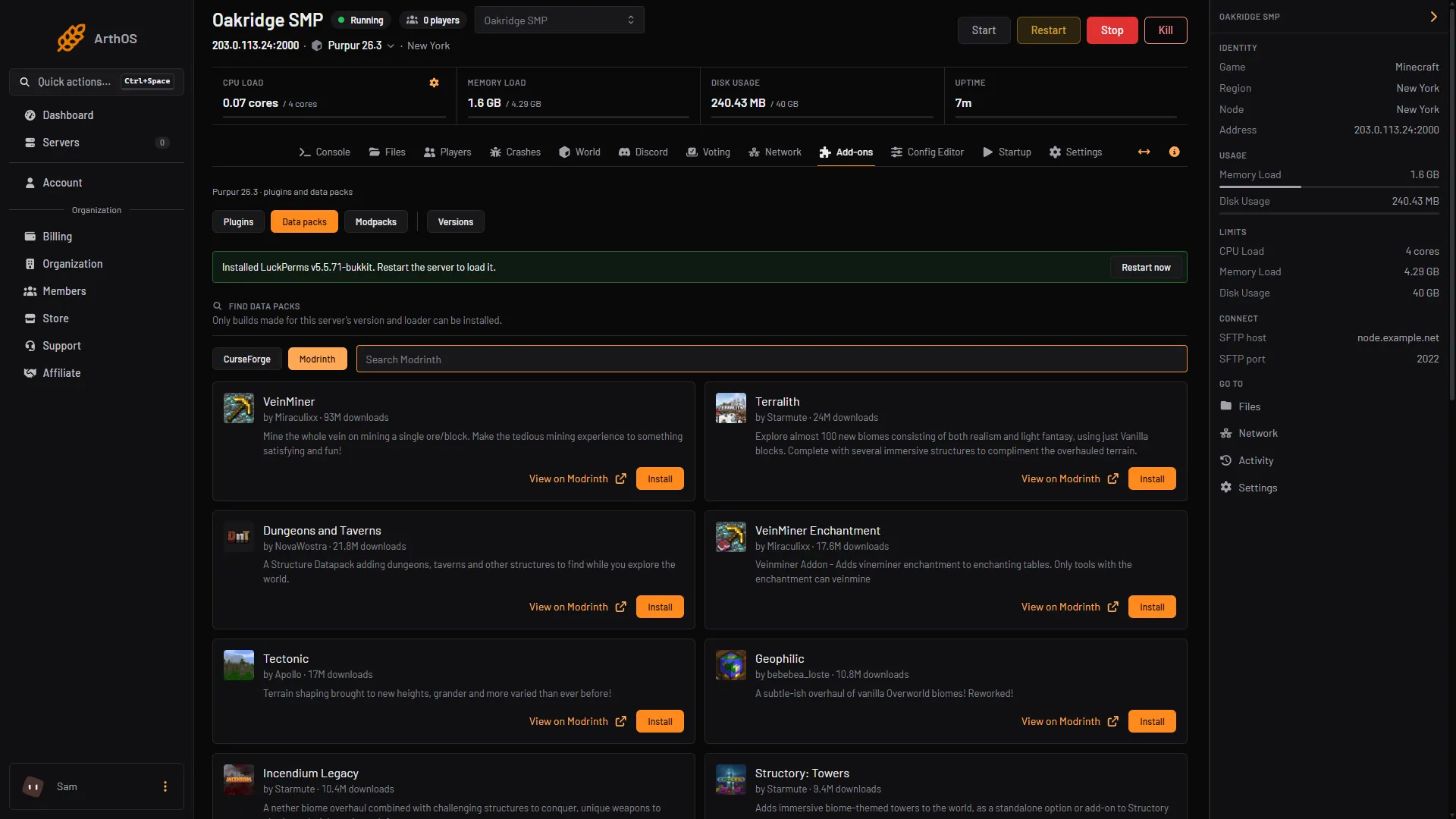View VeinMiner Enchantment on Modrinth

[x=1069, y=607]
